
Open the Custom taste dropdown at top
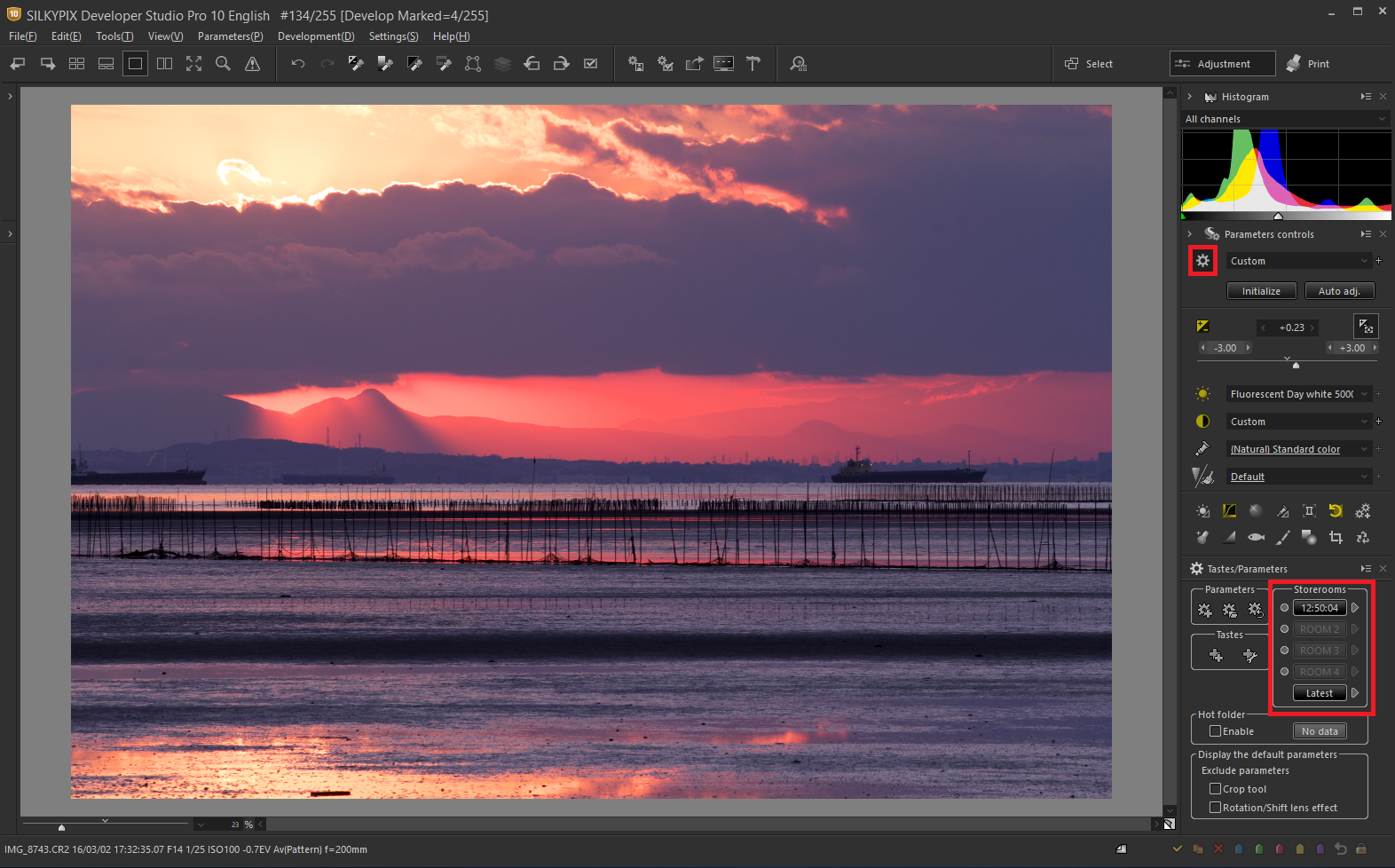coord(1299,261)
